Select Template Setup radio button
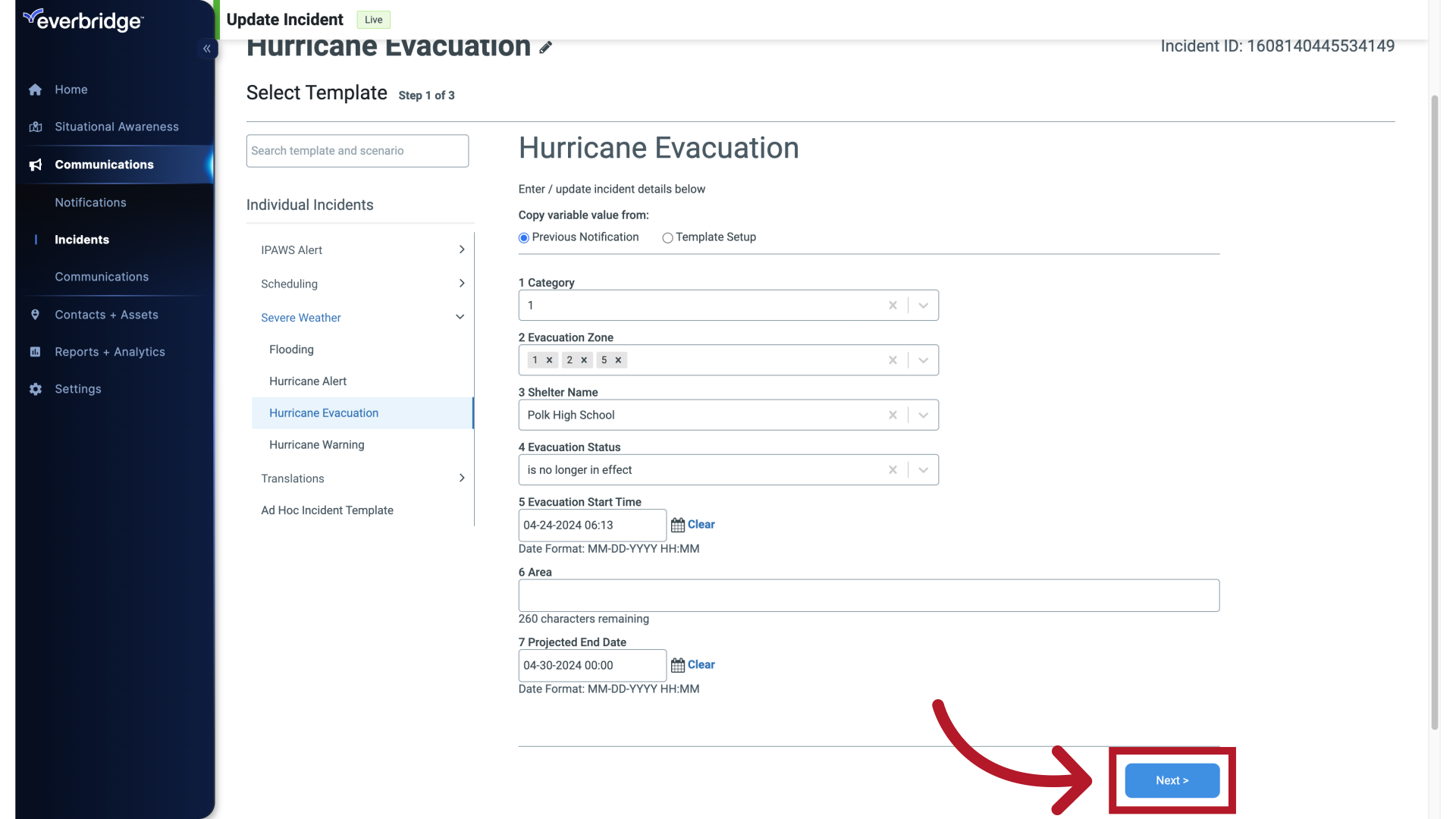 (667, 237)
